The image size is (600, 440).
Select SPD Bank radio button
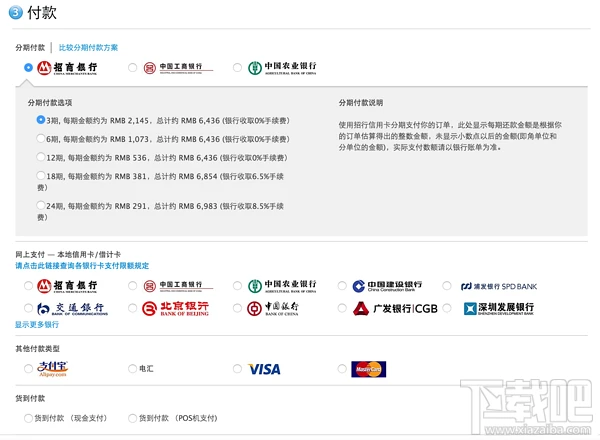tap(447, 286)
